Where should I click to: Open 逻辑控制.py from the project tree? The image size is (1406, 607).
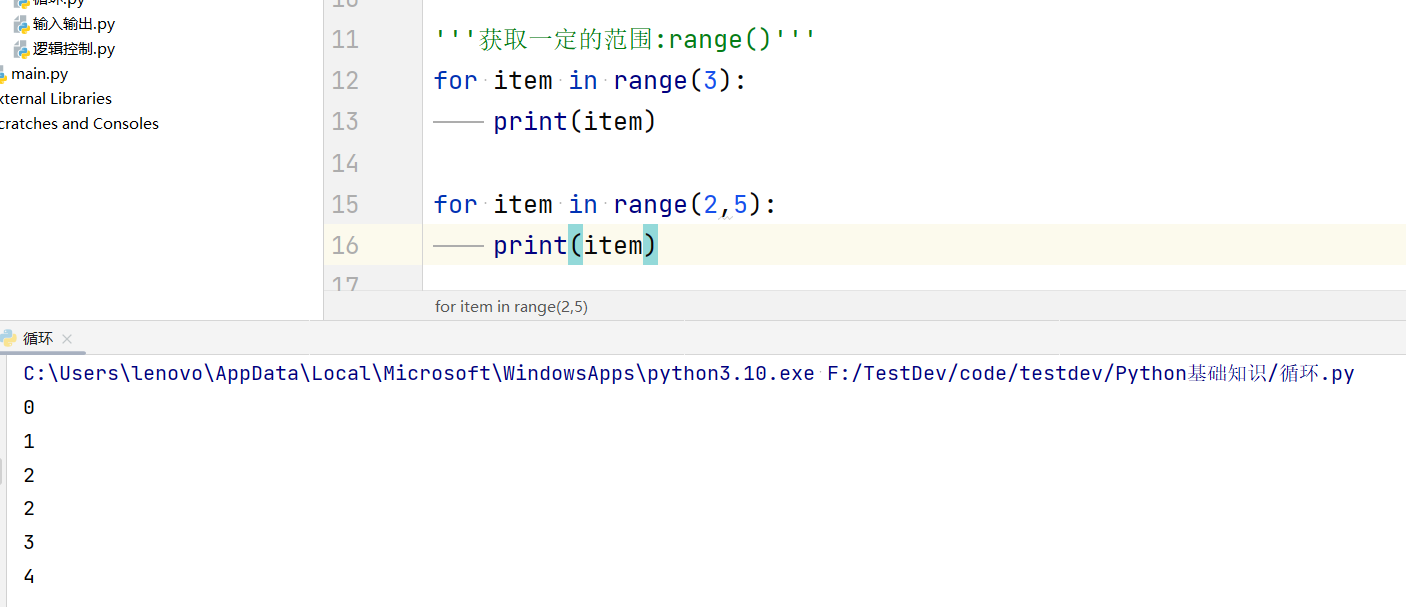[x=74, y=49]
